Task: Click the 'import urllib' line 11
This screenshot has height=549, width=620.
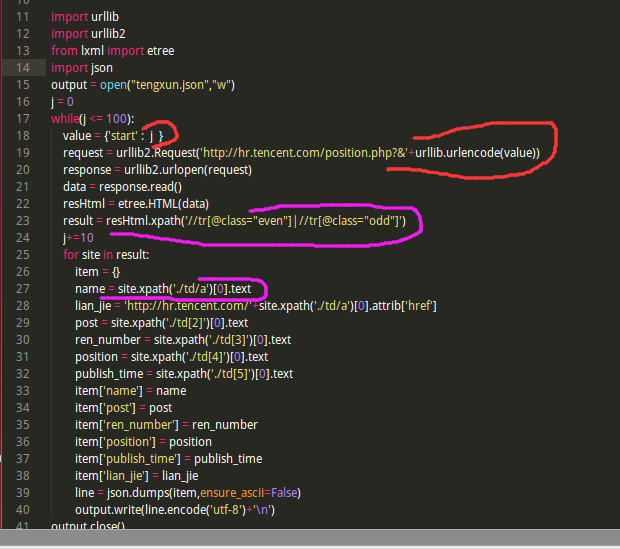Action: pyautogui.click(x=85, y=17)
